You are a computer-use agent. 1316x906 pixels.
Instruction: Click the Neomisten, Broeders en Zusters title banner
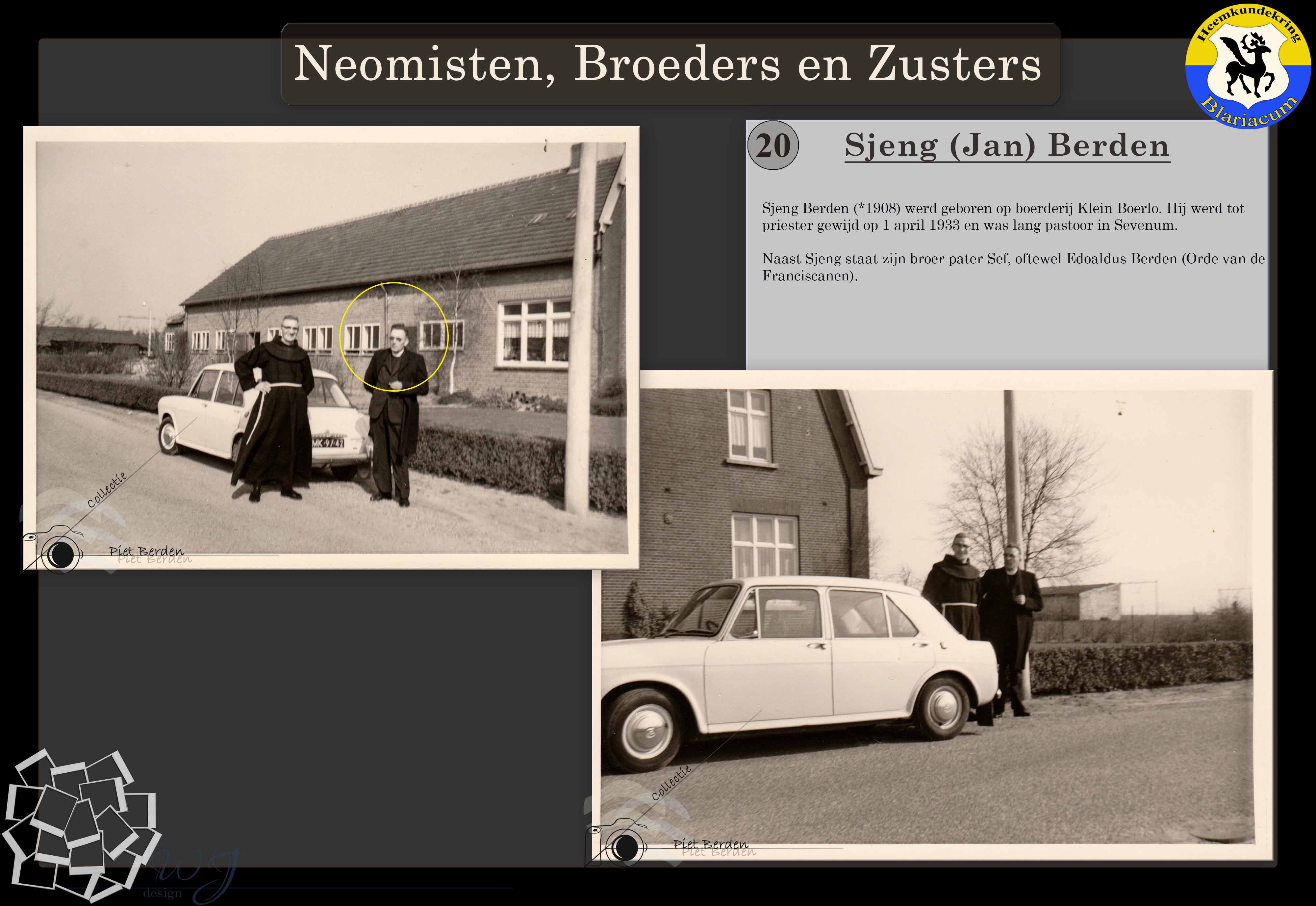pos(670,64)
